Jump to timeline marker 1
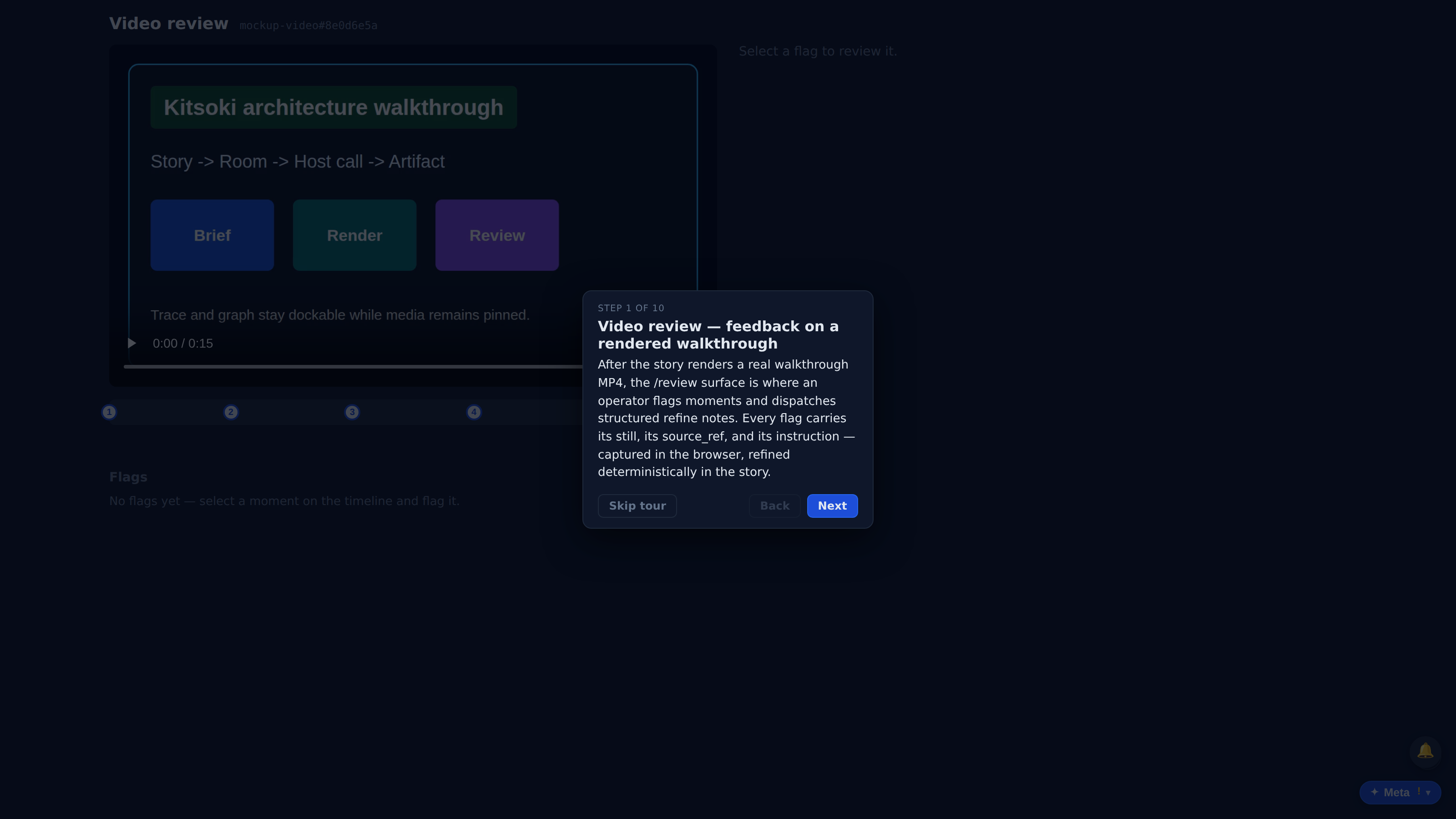Viewport: 1456px width, 819px height. [109, 412]
